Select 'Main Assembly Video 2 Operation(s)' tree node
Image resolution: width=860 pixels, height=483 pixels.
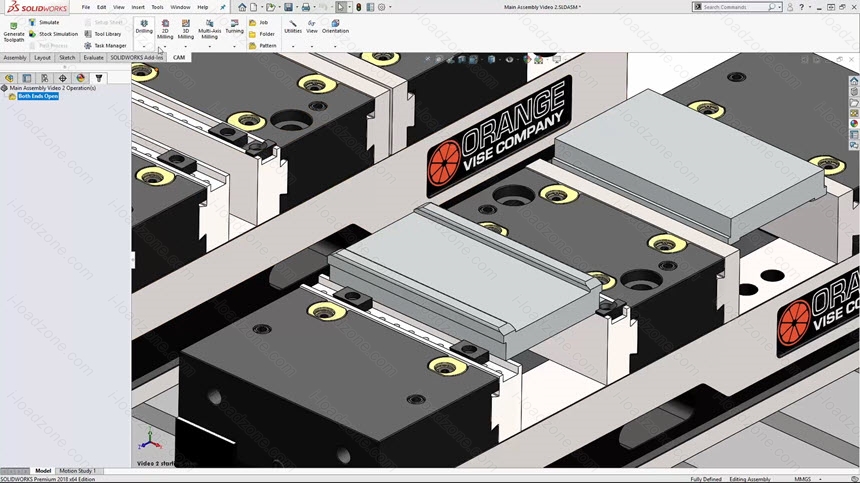[52, 88]
